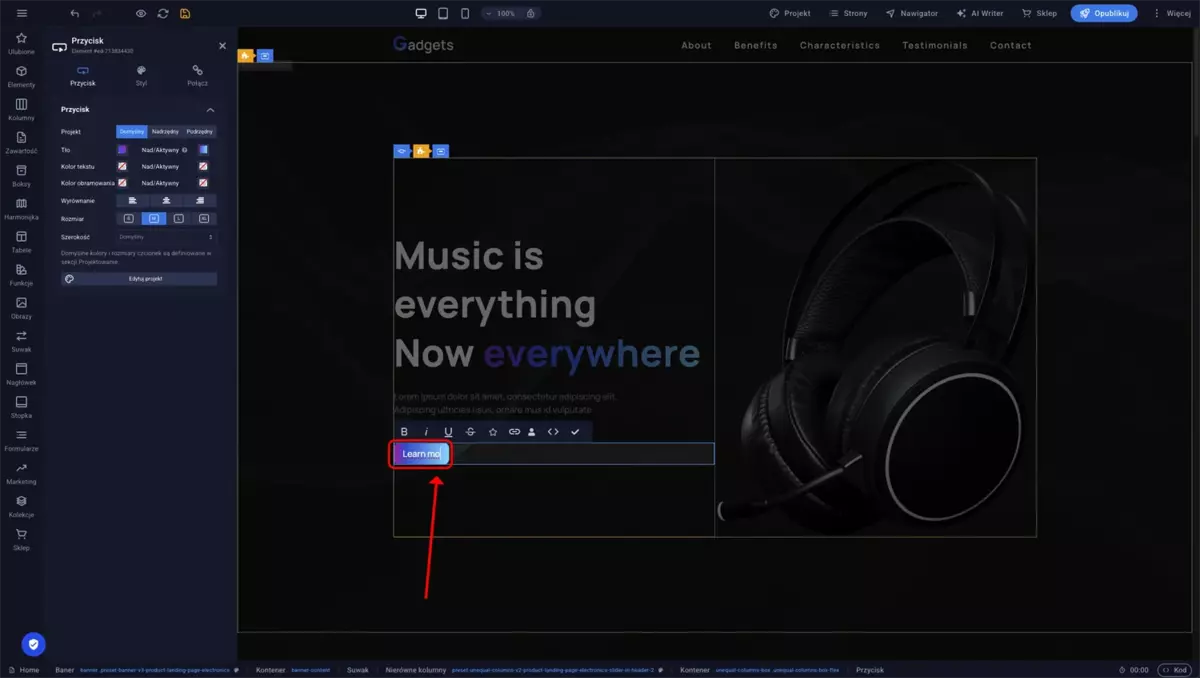Open the Tło background color swatch
Image resolution: width=1200 pixels, height=678 pixels.
click(x=122, y=150)
